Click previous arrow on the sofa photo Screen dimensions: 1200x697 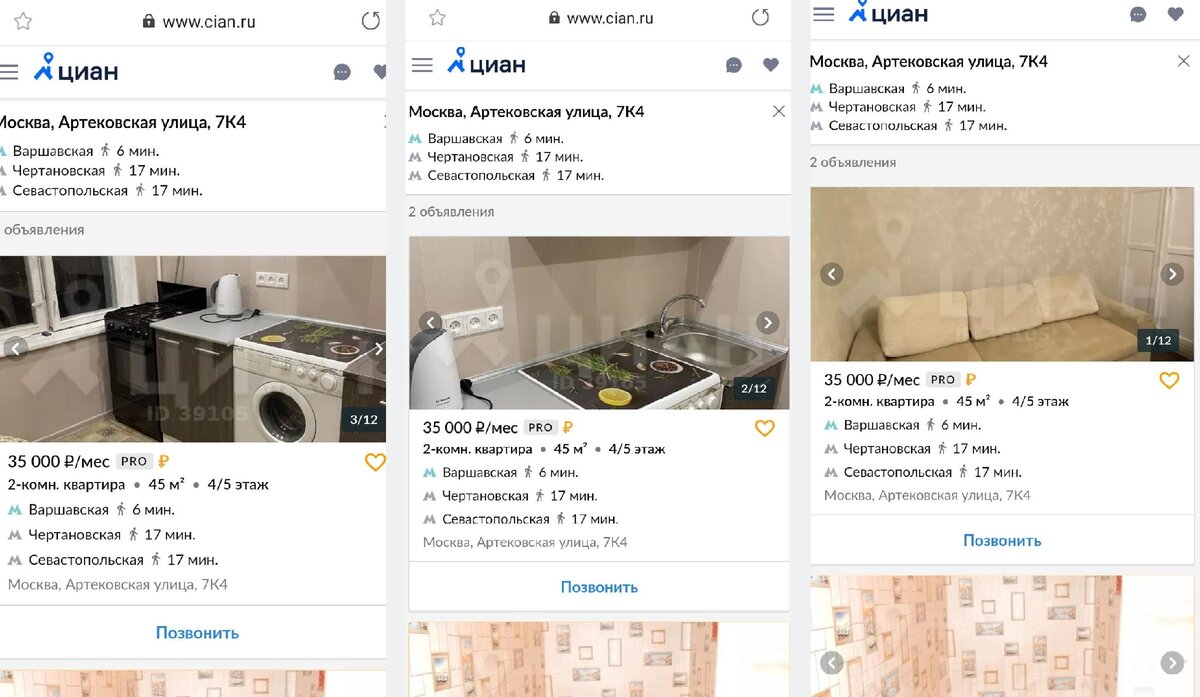point(832,274)
